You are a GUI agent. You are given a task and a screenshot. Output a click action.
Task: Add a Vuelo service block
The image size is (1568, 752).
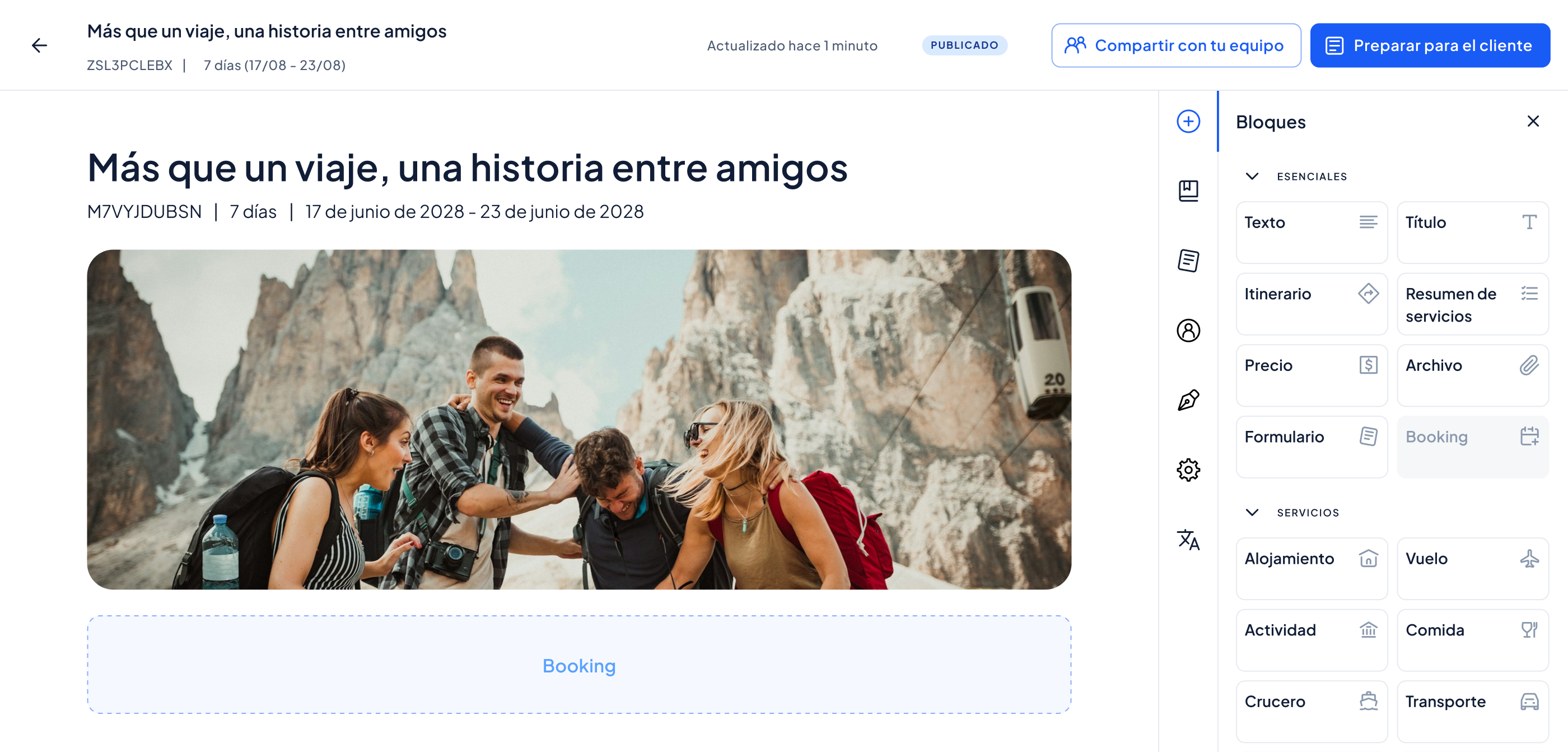1472,569
